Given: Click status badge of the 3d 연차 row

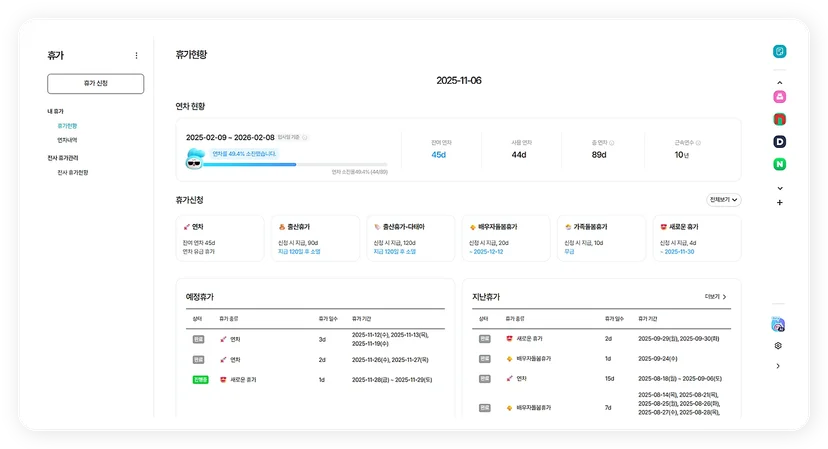Looking at the screenshot, I should 198,339.
